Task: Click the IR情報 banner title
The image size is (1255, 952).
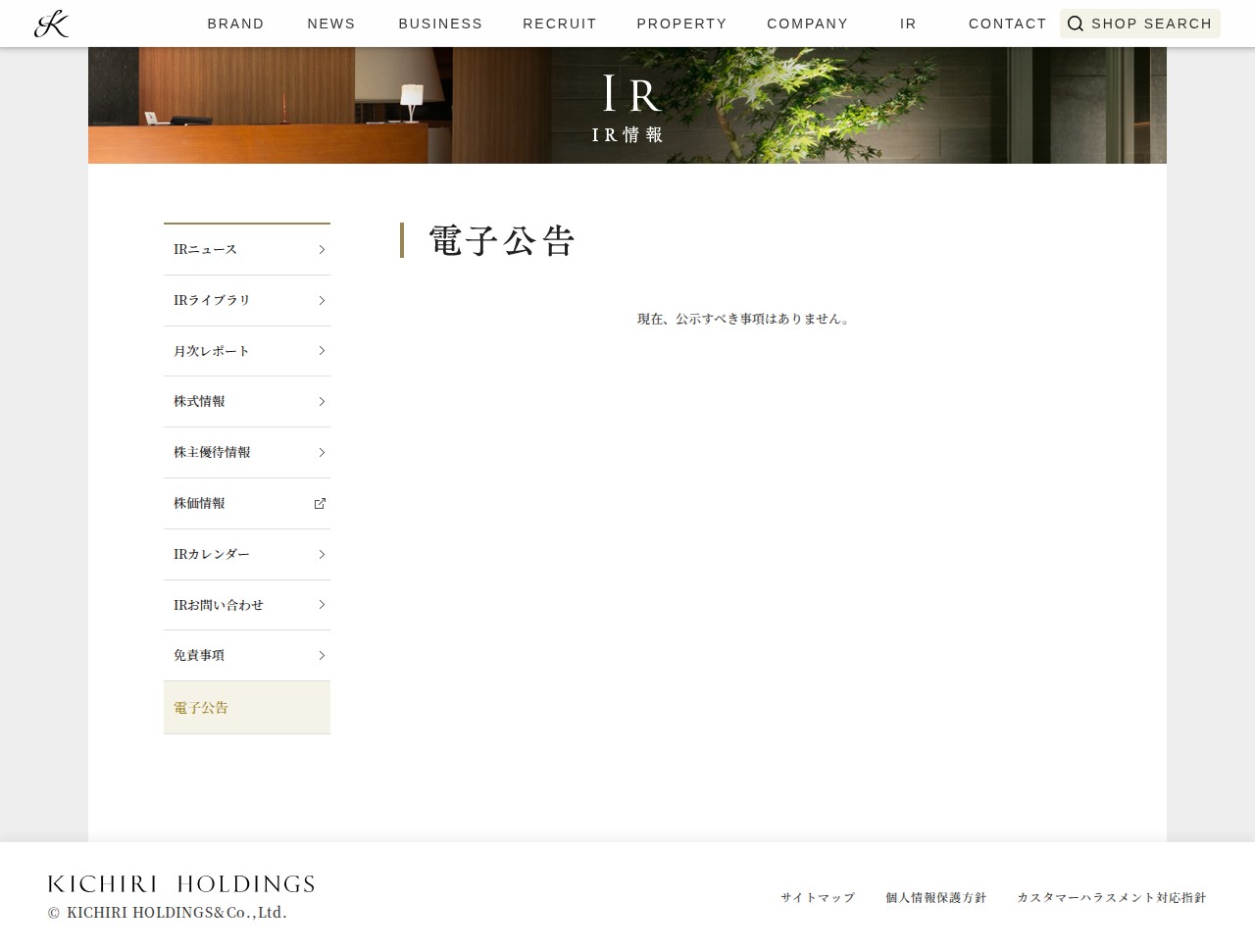Action: click(627, 135)
